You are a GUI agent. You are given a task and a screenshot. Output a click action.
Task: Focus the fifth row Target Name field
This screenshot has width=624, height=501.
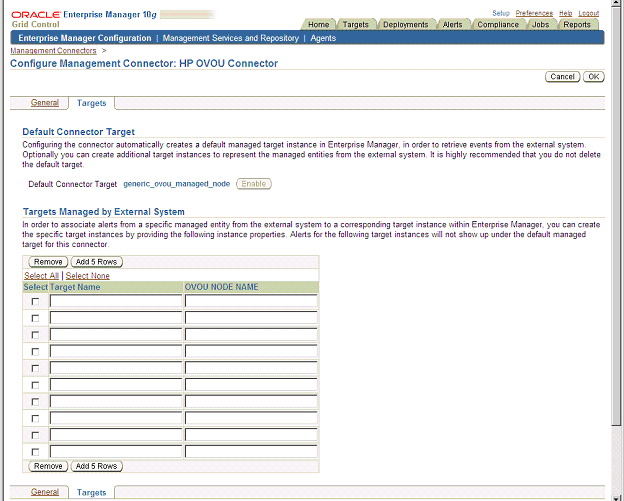[116, 368]
